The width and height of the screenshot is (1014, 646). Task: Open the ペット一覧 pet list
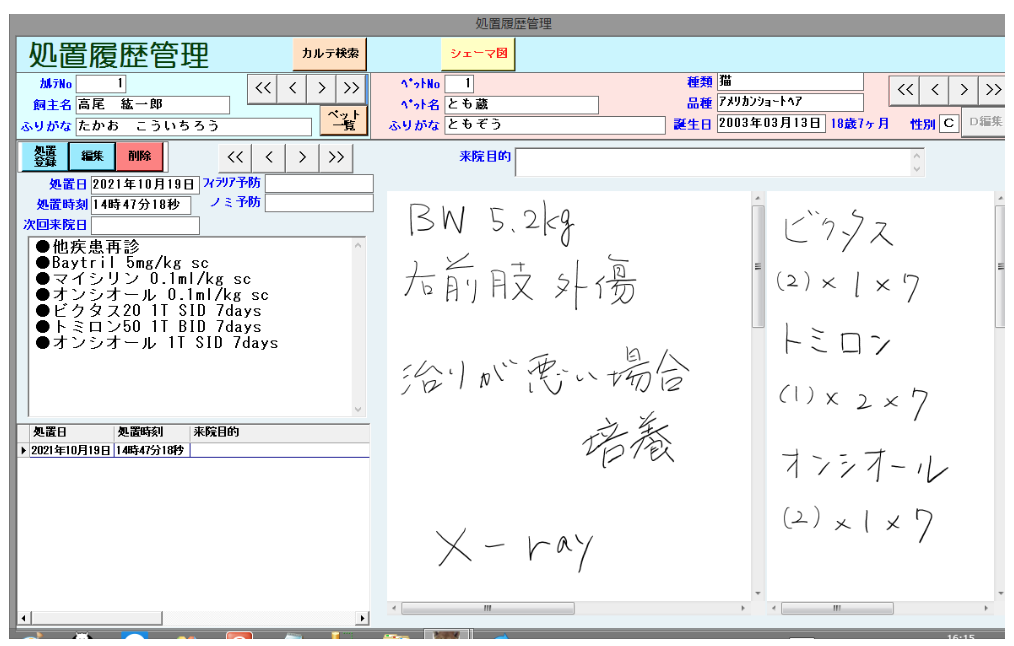[343, 121]
